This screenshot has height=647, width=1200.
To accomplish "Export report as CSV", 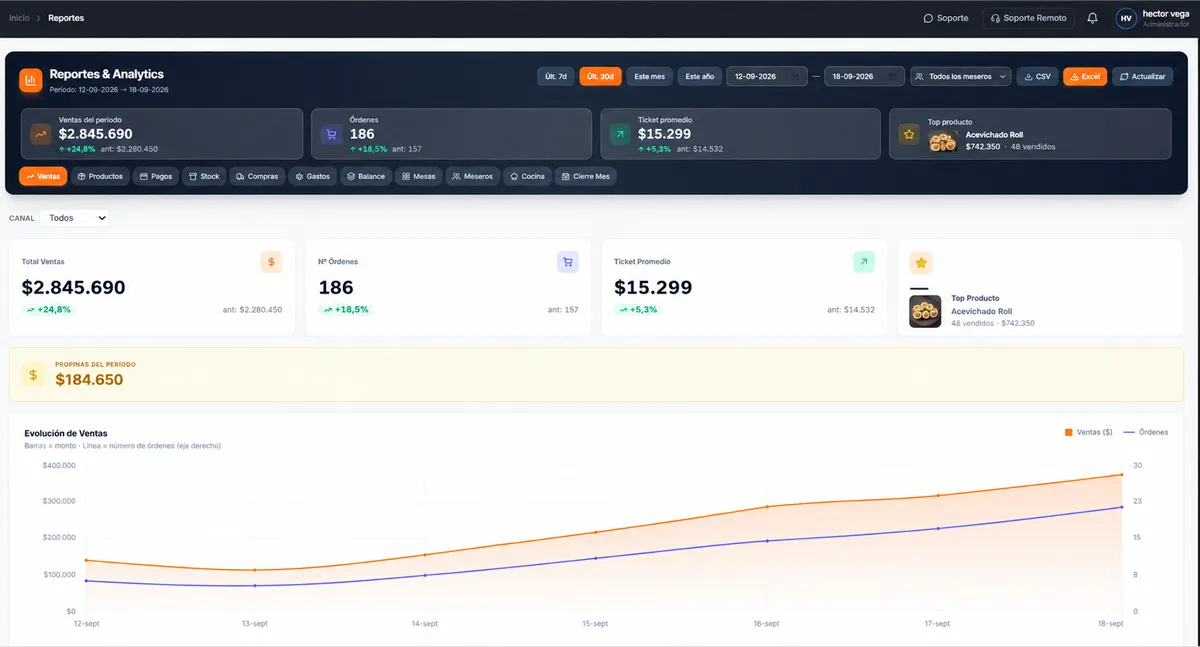I will (1037, 77).
